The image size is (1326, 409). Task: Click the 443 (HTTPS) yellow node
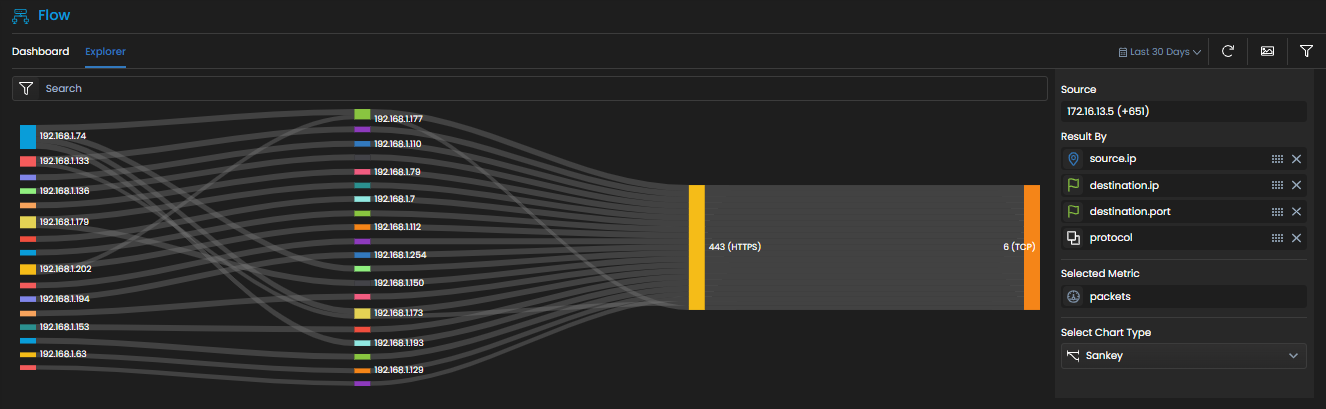pos(697,247)
